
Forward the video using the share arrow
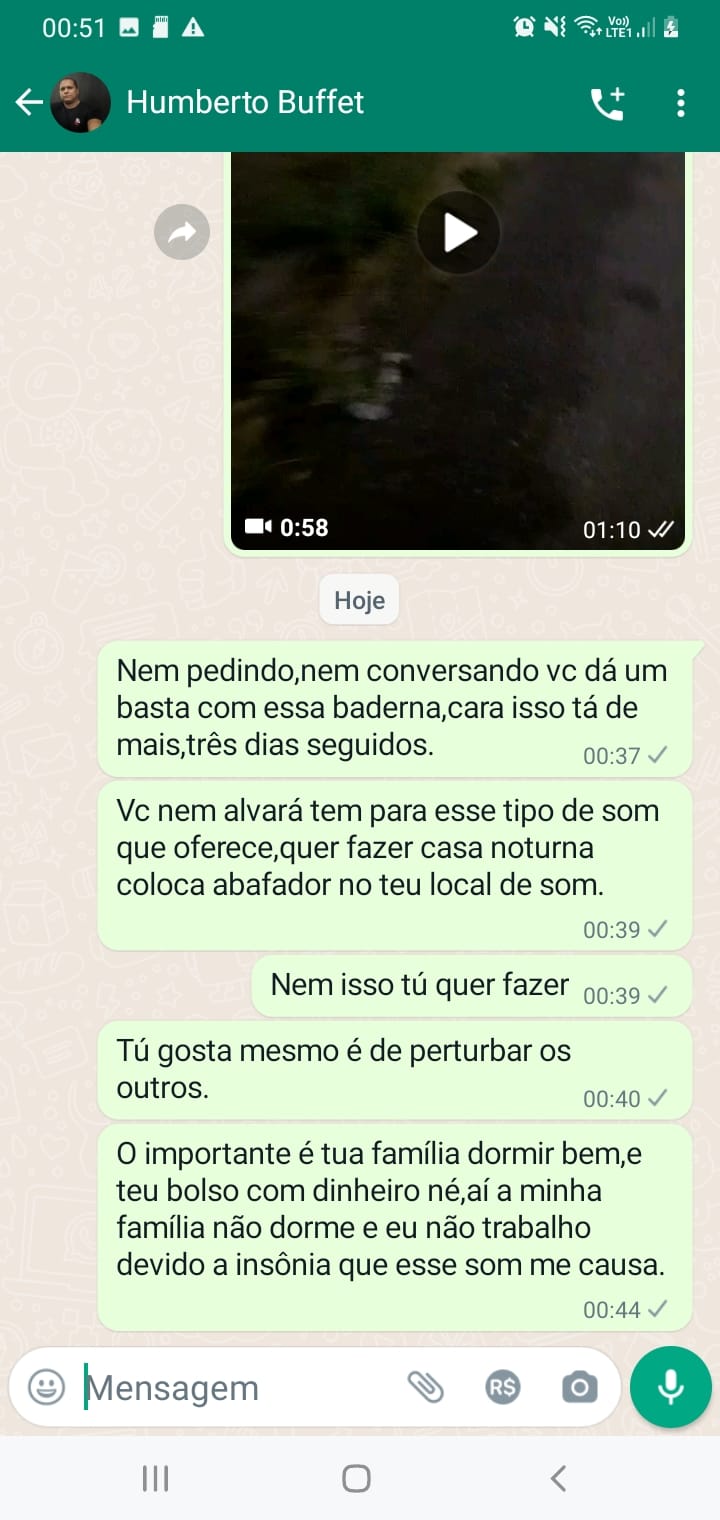182,233
